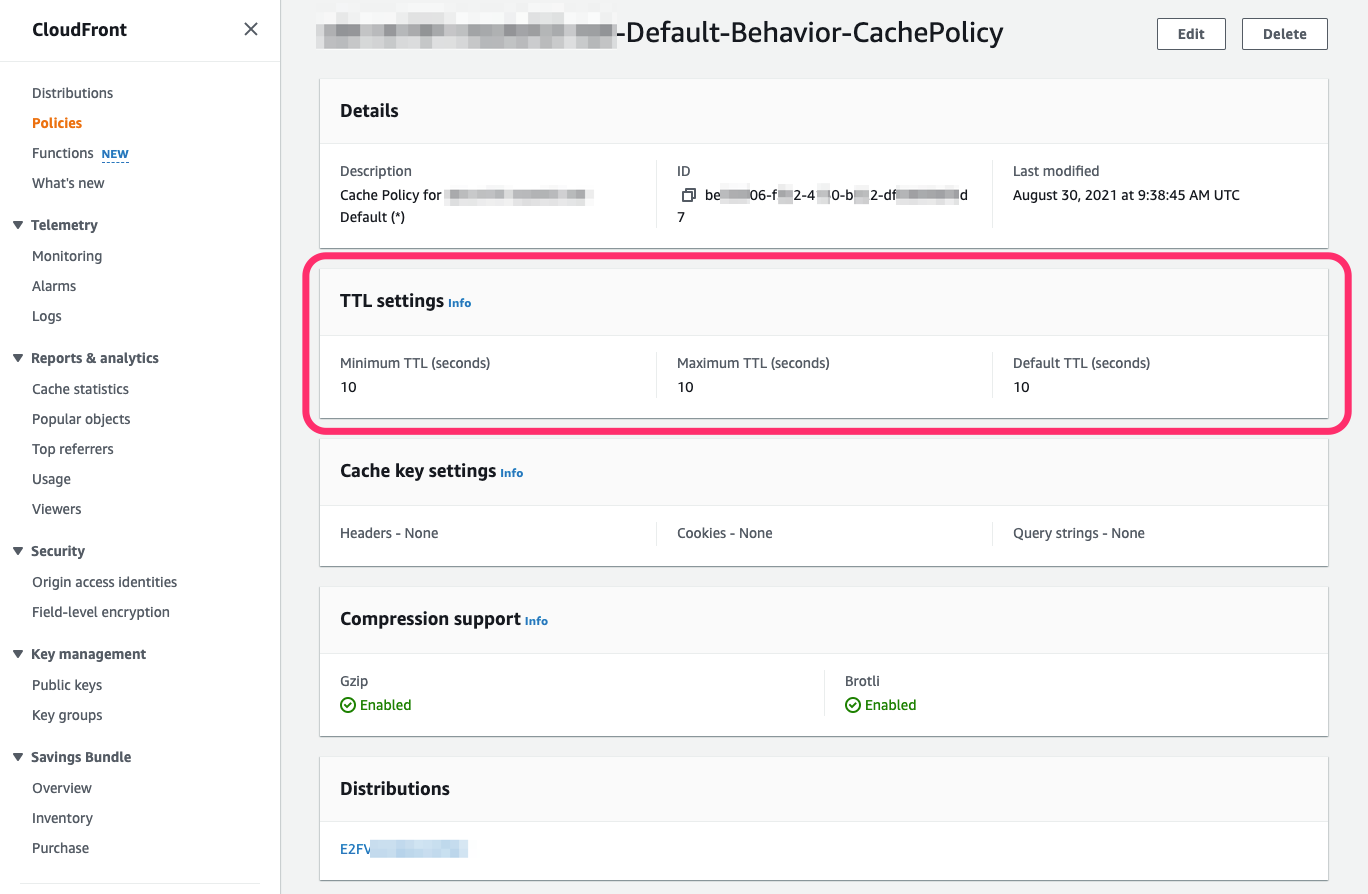
Task: Select Policies in the sidebar
Action: coord(56,122)
